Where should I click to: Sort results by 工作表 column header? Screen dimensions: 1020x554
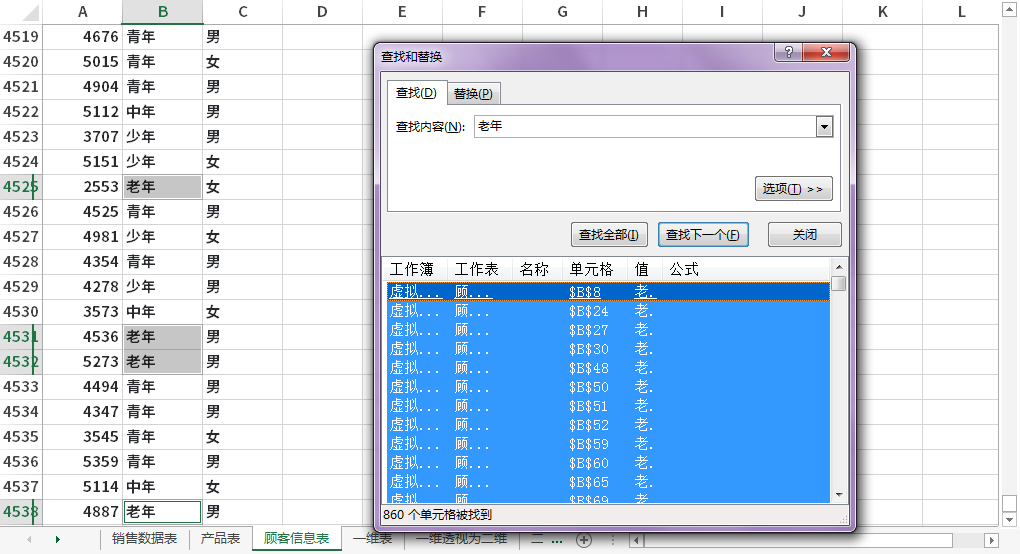tap(481, 269)
